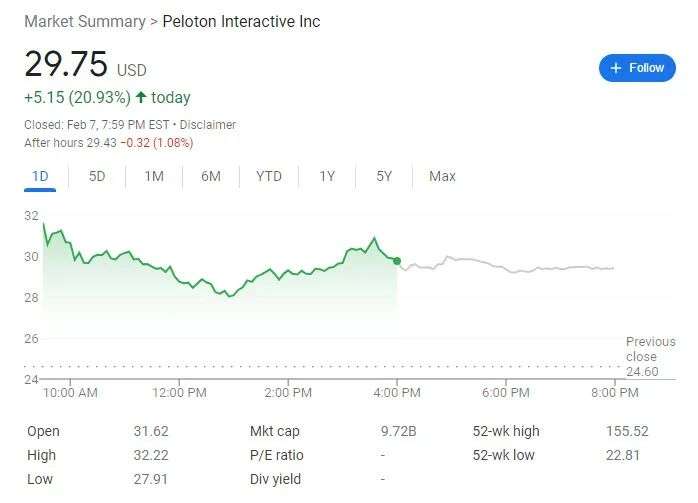698x503 pixels.
Task: Click the 29.75 stock price
Action: [x=66, y=65]
